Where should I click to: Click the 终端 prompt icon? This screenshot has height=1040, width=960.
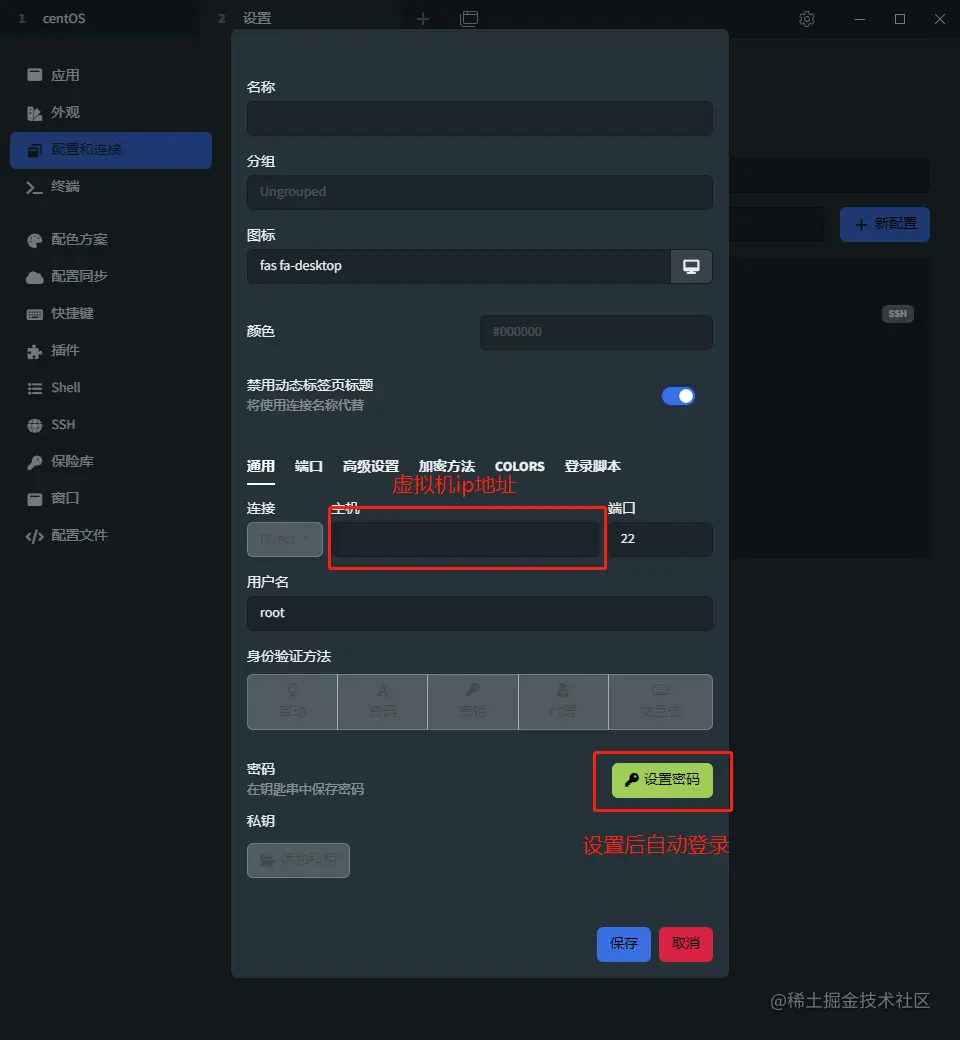point(34,187)
